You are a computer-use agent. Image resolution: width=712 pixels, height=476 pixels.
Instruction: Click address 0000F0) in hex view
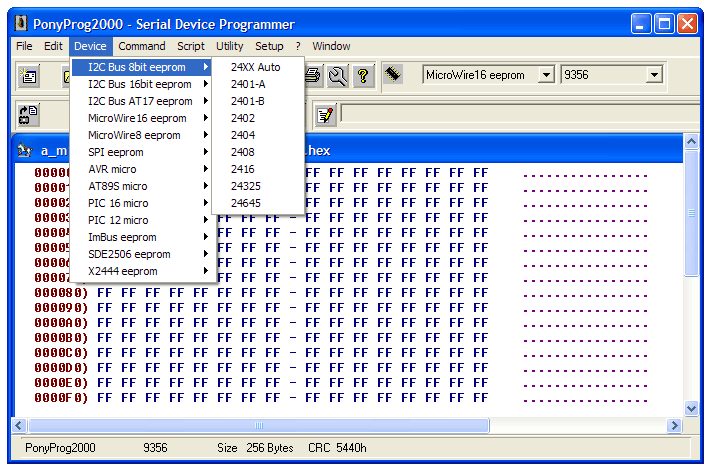61,398
